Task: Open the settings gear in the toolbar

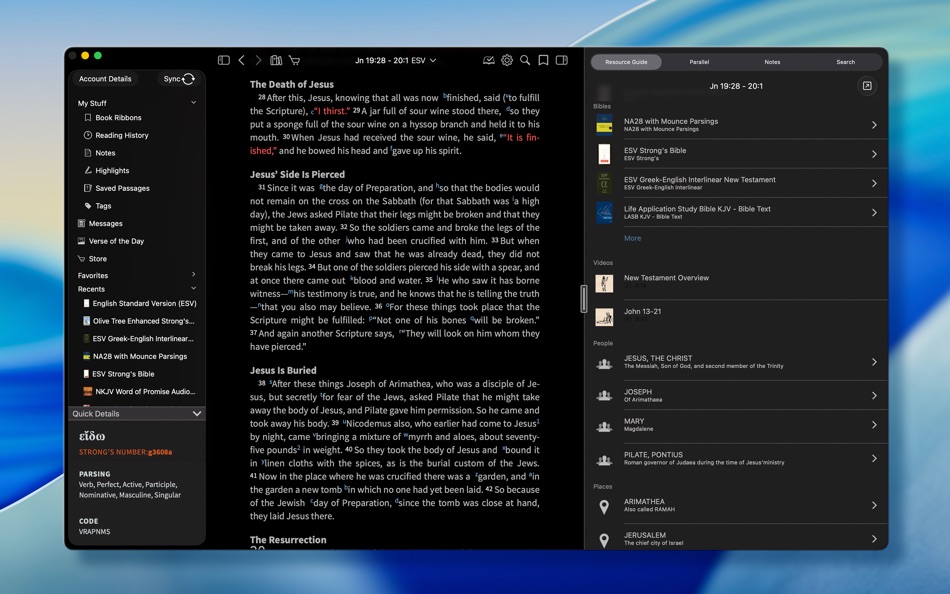Action: (508, 60)
